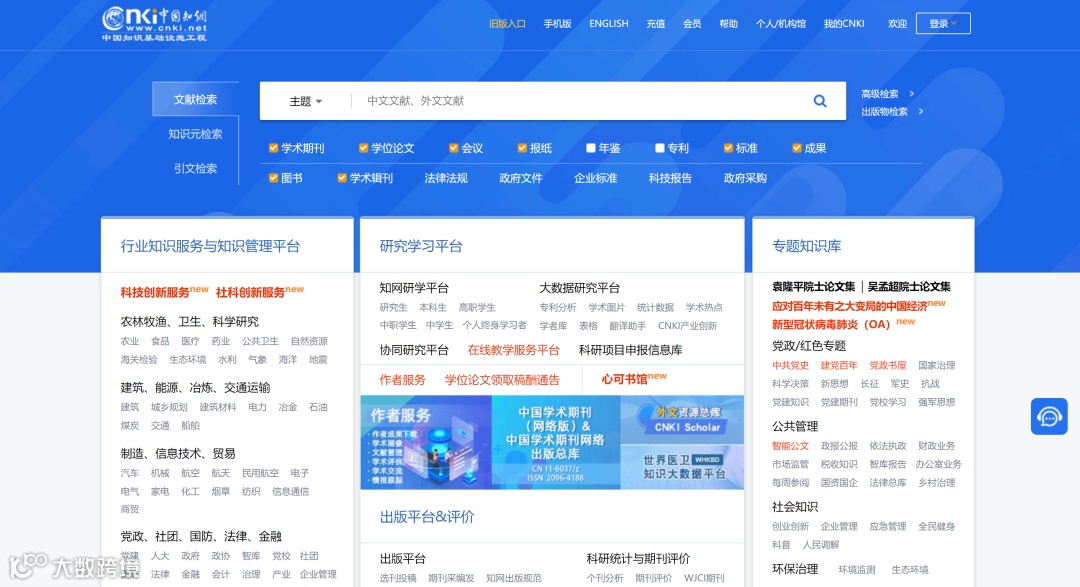The width and height of the screenshot is (1080, 587).
Task: Click the CNKI Scholar banner
Action: tap(683, 420)
